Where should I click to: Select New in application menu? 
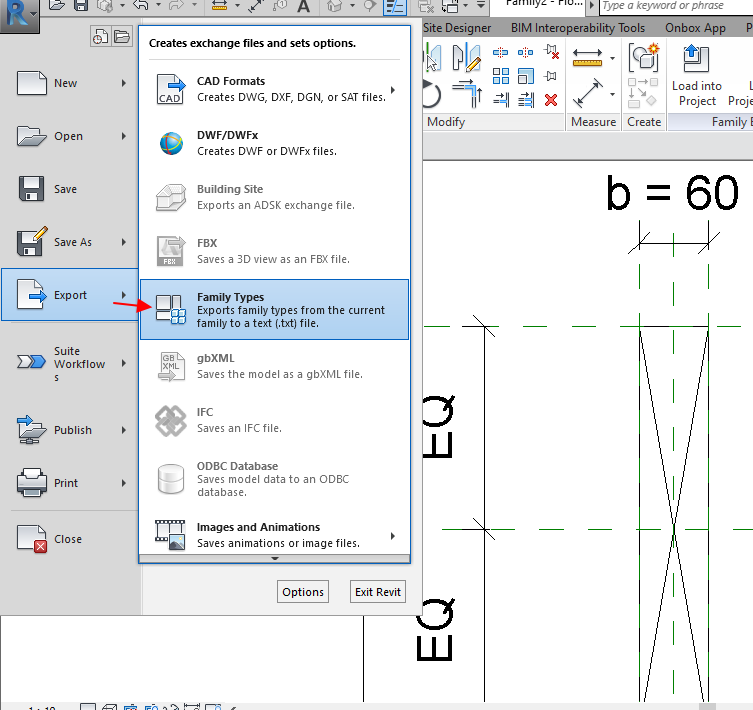click(x=70, y=83)
